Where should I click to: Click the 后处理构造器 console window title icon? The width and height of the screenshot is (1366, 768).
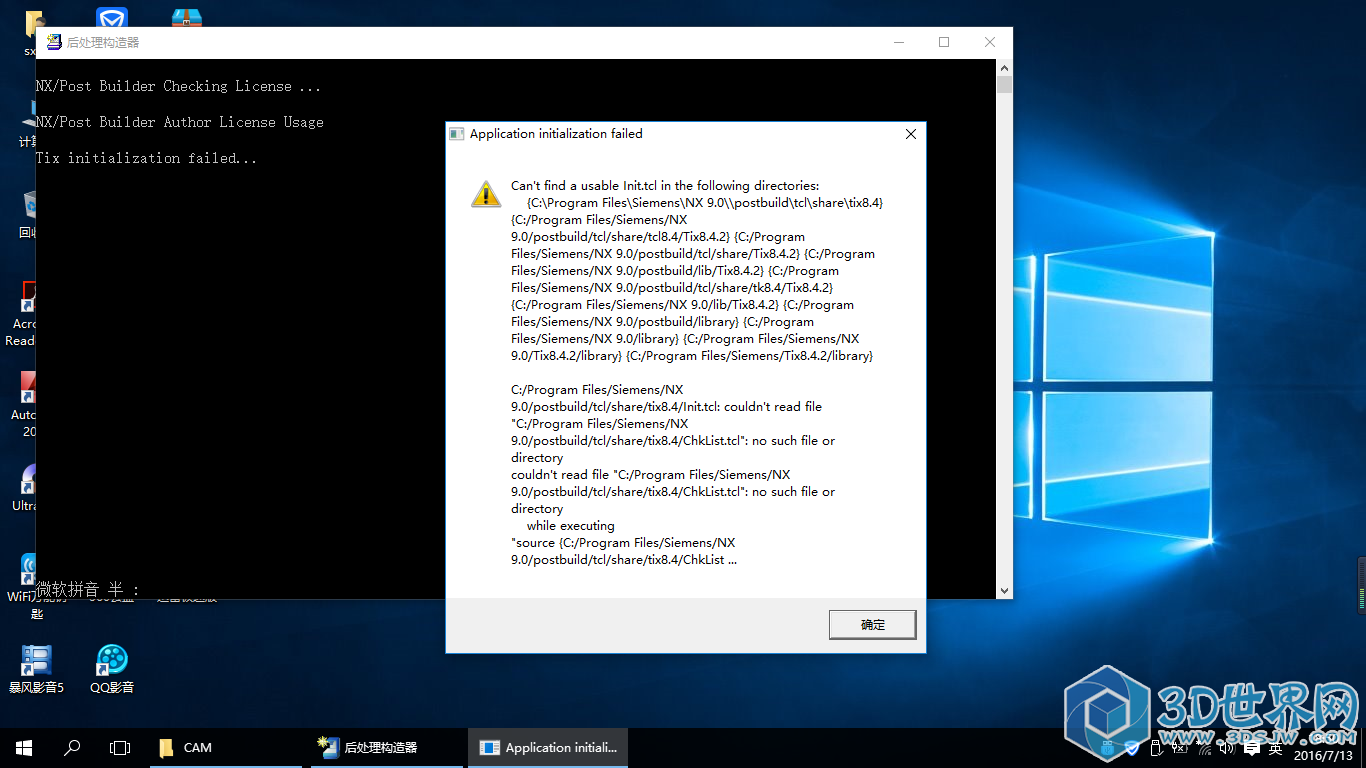pyautogui.click(x=52, y=42)
